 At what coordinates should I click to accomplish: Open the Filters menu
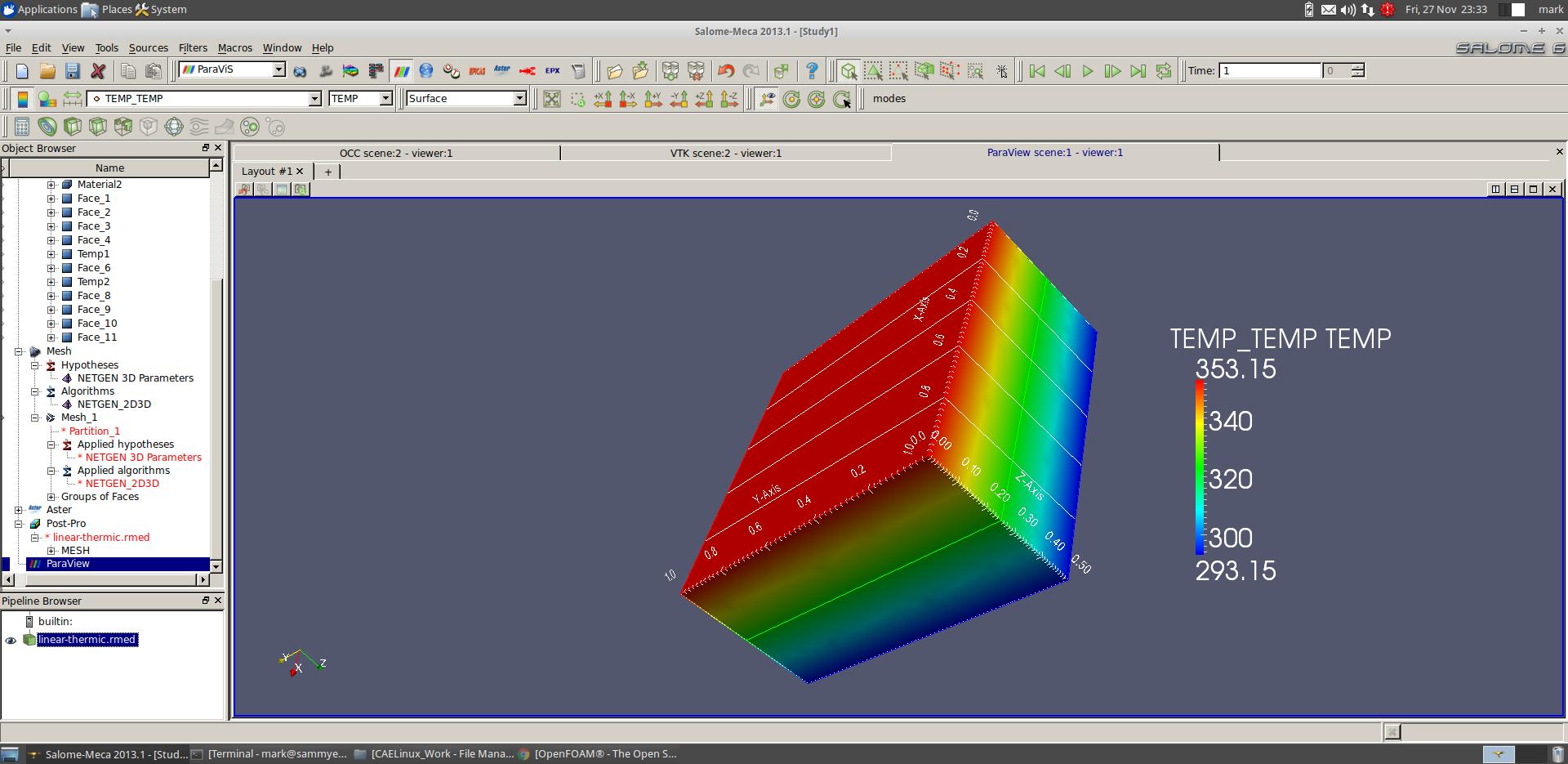point(193,48)
